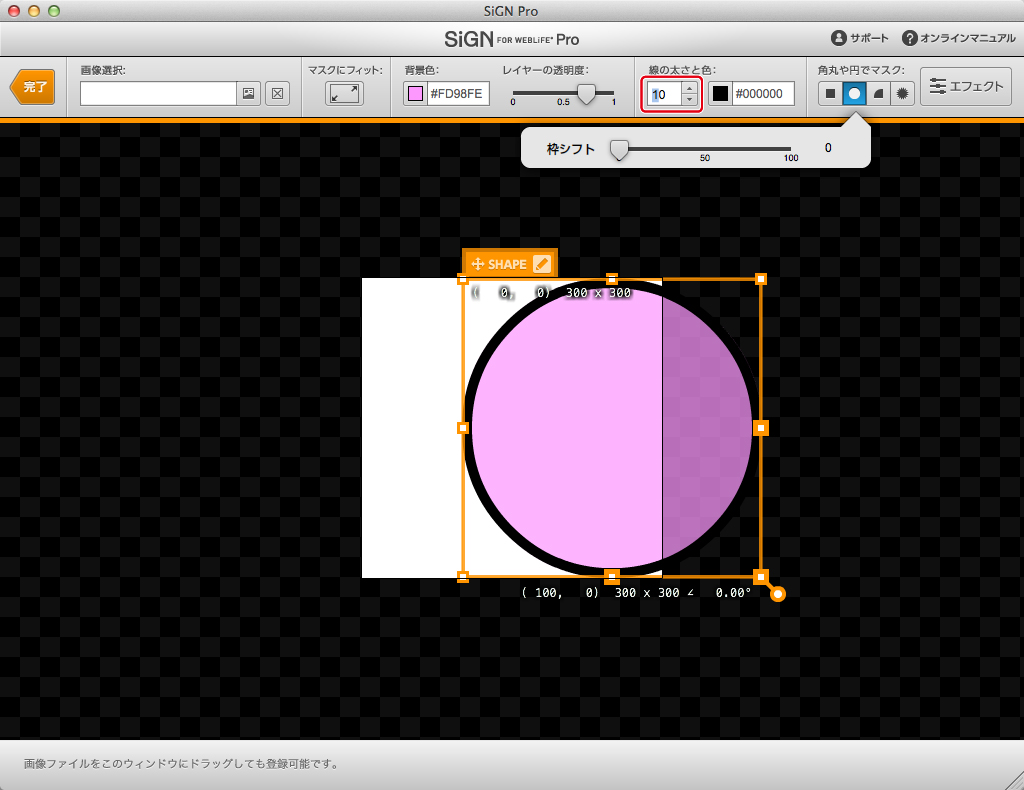
Task: Click the #FD98FE background color hex field
Action: 457,93
